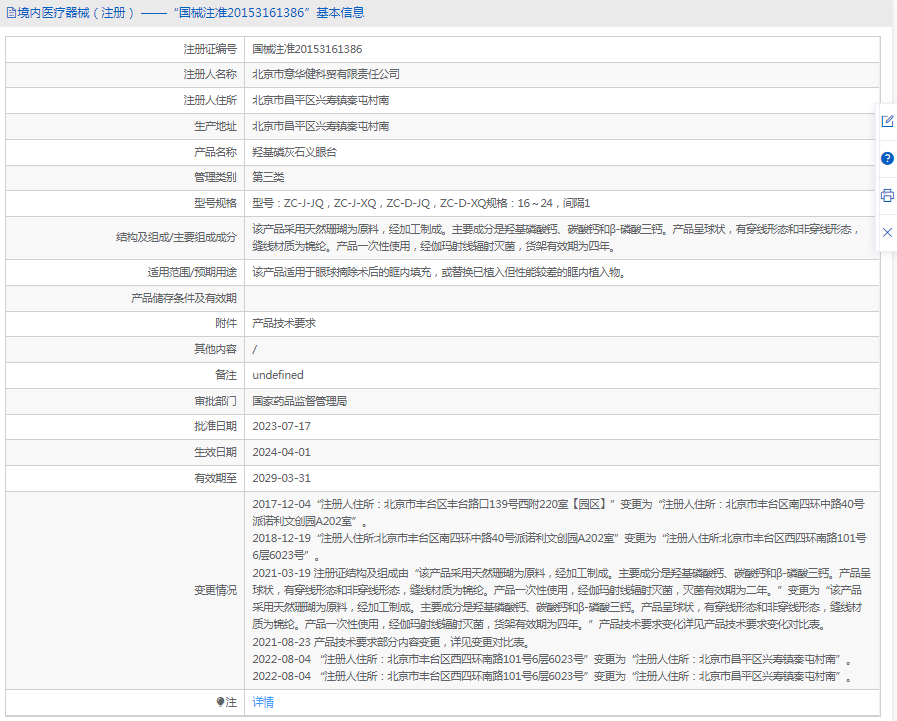Select registration number 国械注准20153161386 in the first row
897x721 pixels.
click(307, 48)
